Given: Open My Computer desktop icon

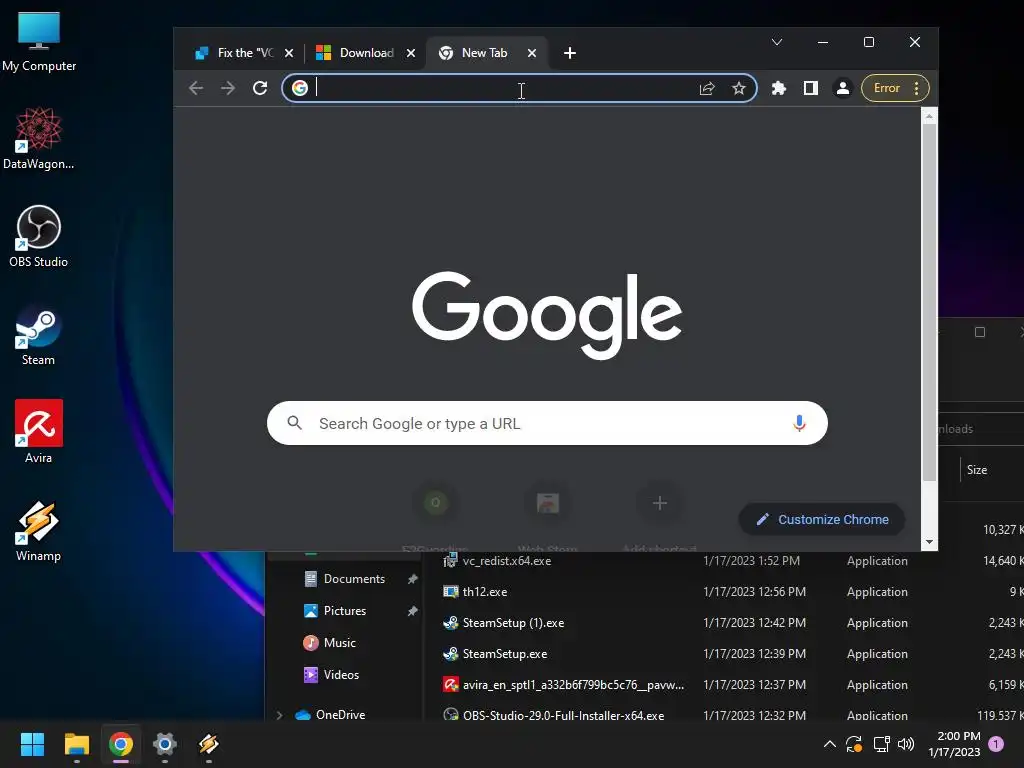Looking at the screenshot, I should click(x=39, y=42).
